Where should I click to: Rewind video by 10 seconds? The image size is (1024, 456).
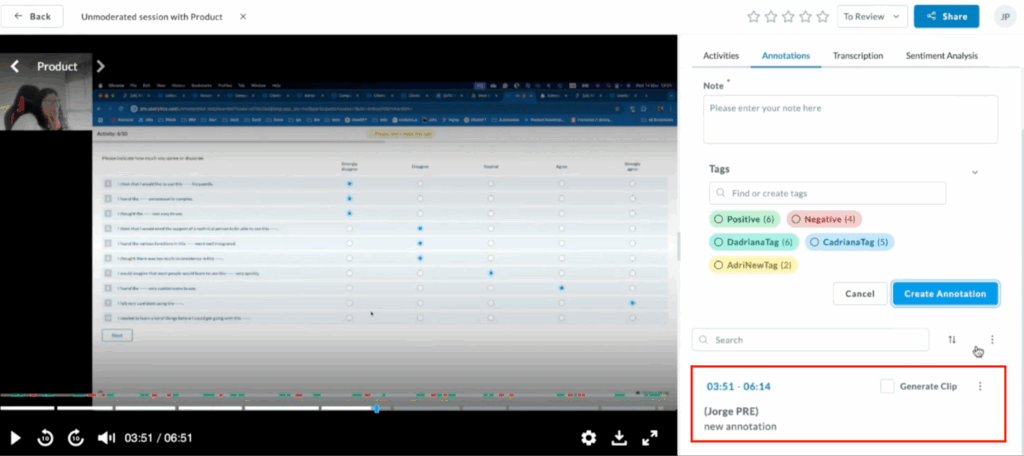pos(45,438)
